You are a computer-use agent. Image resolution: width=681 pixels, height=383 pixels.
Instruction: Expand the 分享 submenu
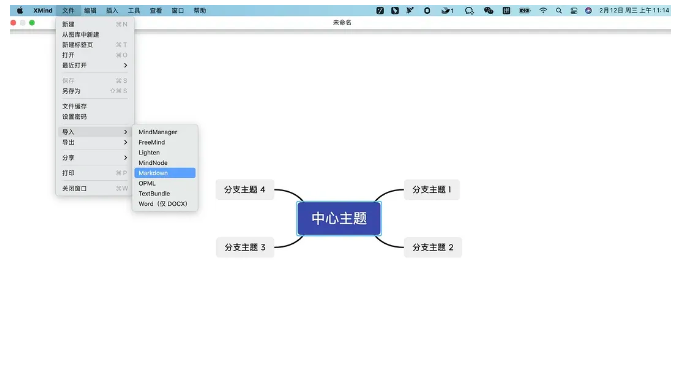tap(95, 158)
